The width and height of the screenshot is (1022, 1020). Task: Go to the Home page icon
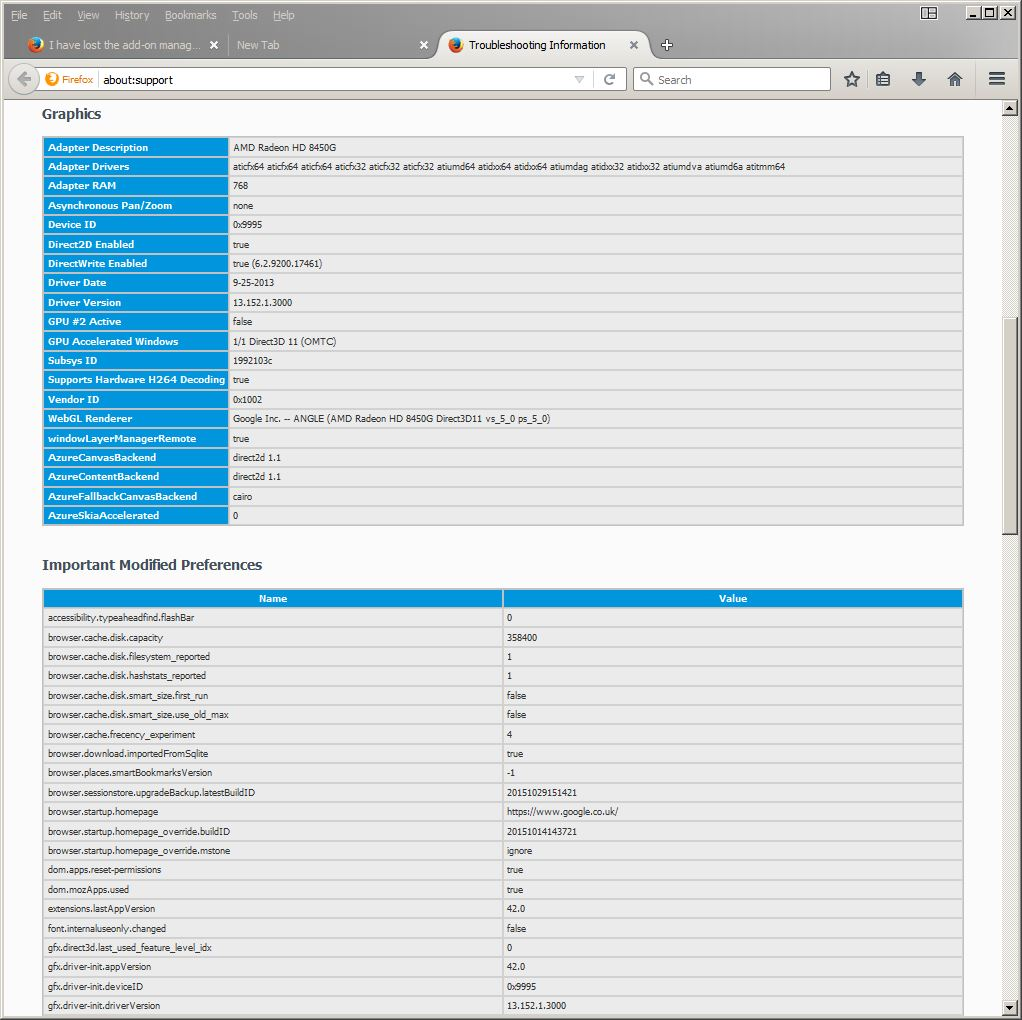click(955, 79)
